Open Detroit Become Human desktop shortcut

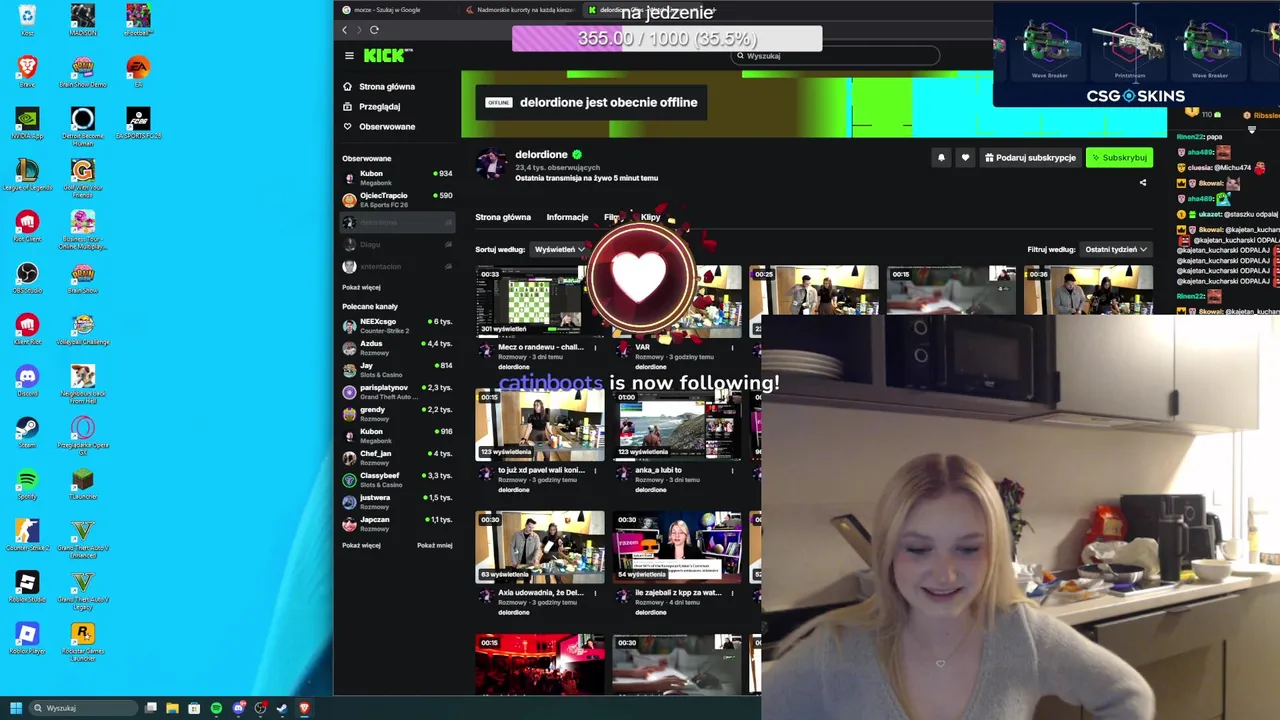pyautogui.click(x=83, y=126)
